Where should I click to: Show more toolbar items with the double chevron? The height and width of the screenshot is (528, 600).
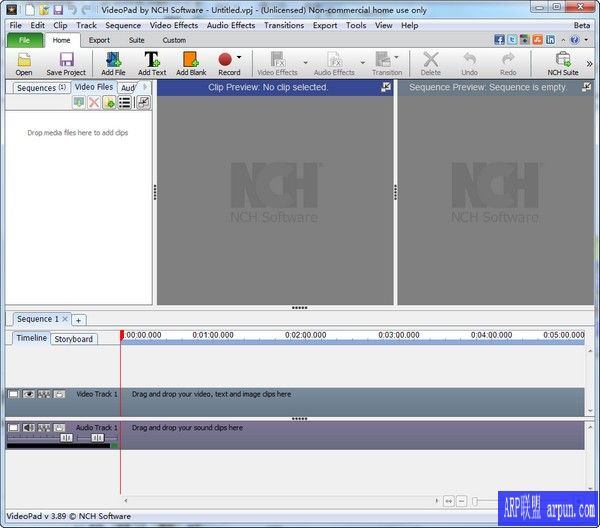pyautogui.click(x=590, y=64)
